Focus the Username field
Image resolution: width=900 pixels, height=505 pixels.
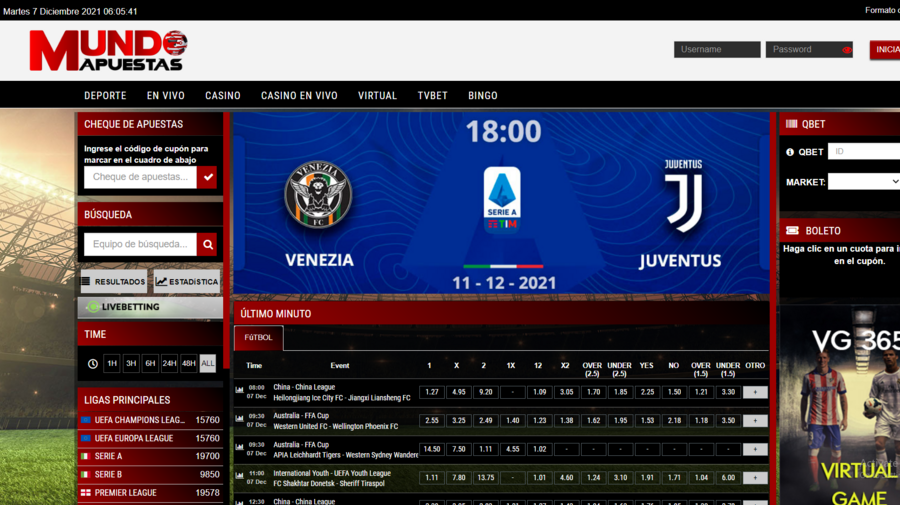(x=717, y=50)
